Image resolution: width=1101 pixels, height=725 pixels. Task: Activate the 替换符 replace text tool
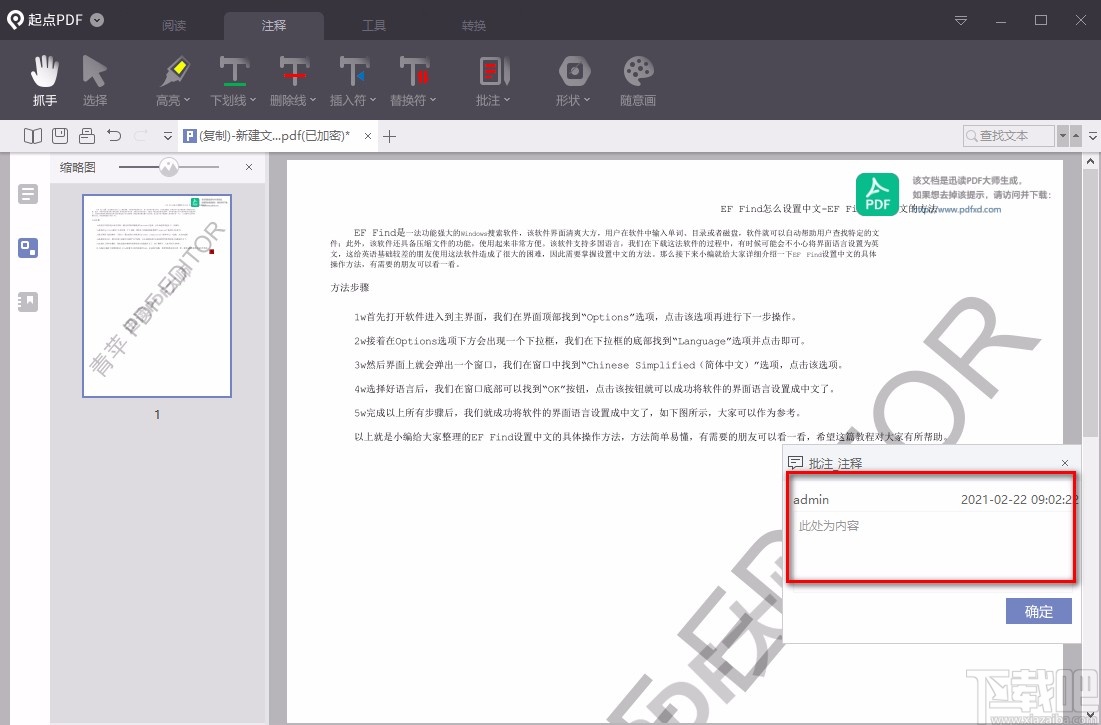pos(413,80)
